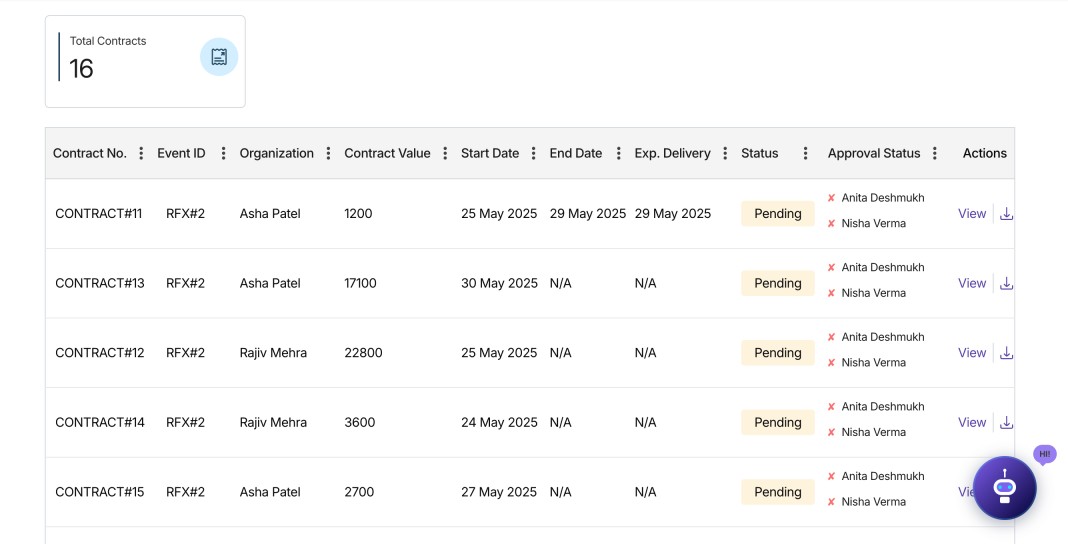1068x544 pixels.
Task: Download CONTRACT#13 document
Action: [x=1006, y=283]
